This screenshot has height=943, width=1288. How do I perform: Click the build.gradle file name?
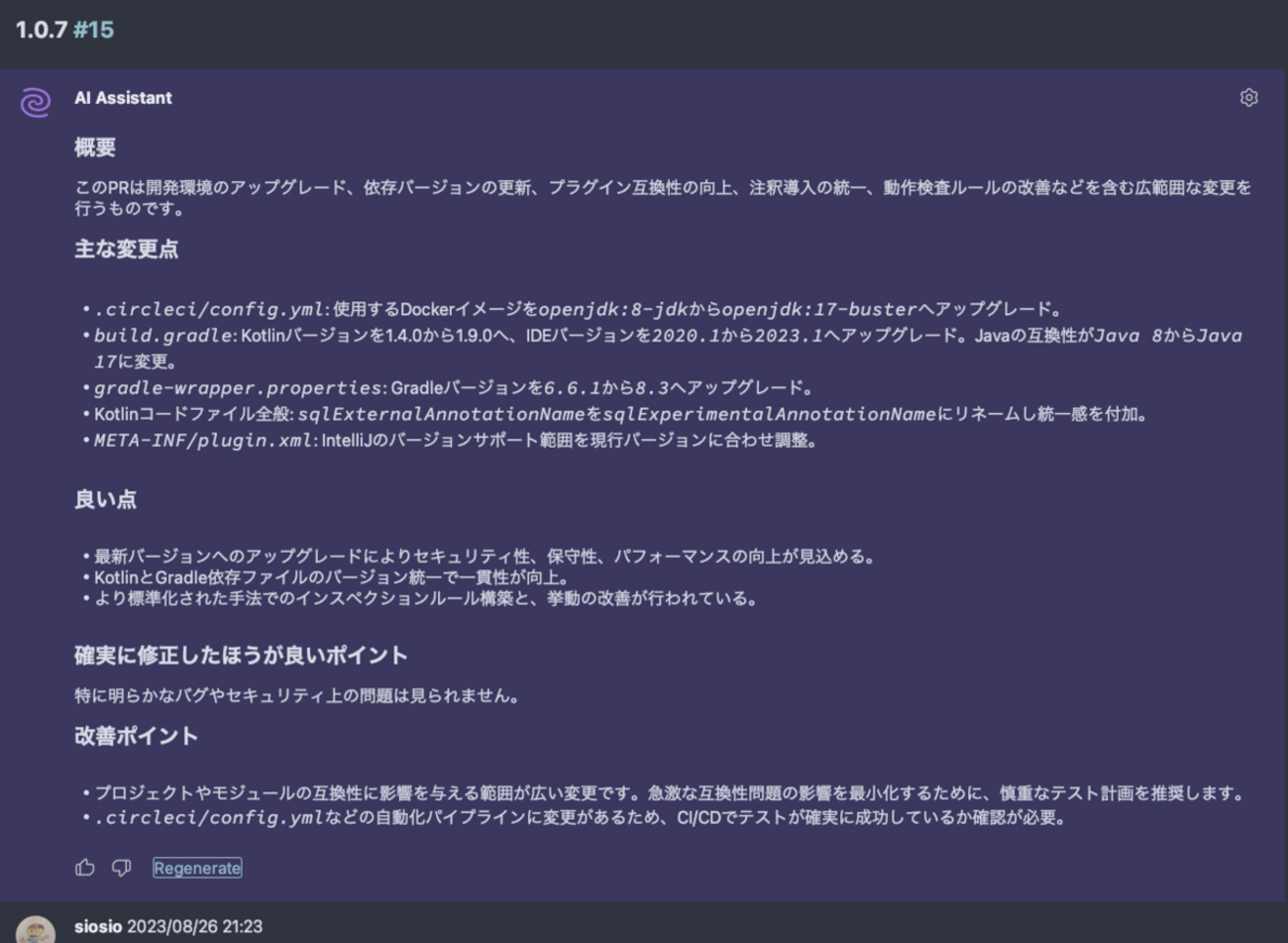pos(163,336)
